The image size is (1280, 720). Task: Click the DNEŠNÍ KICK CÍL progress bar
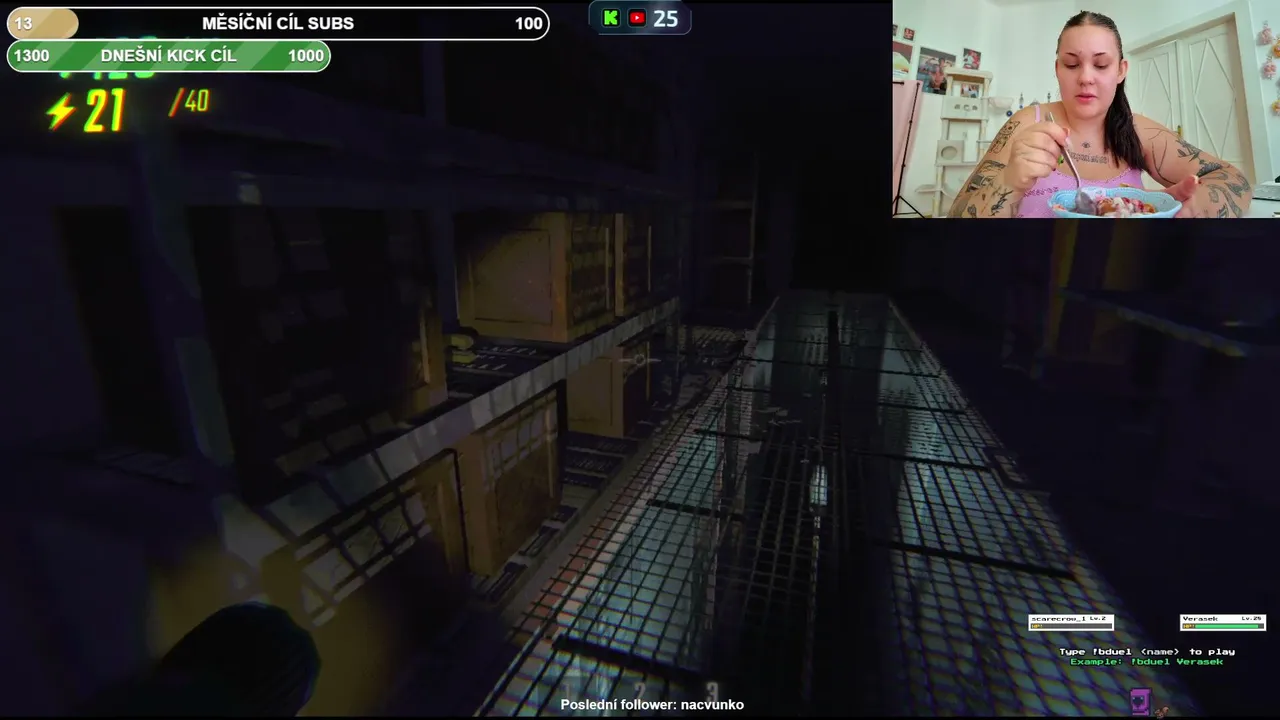[x=169, y=56]
